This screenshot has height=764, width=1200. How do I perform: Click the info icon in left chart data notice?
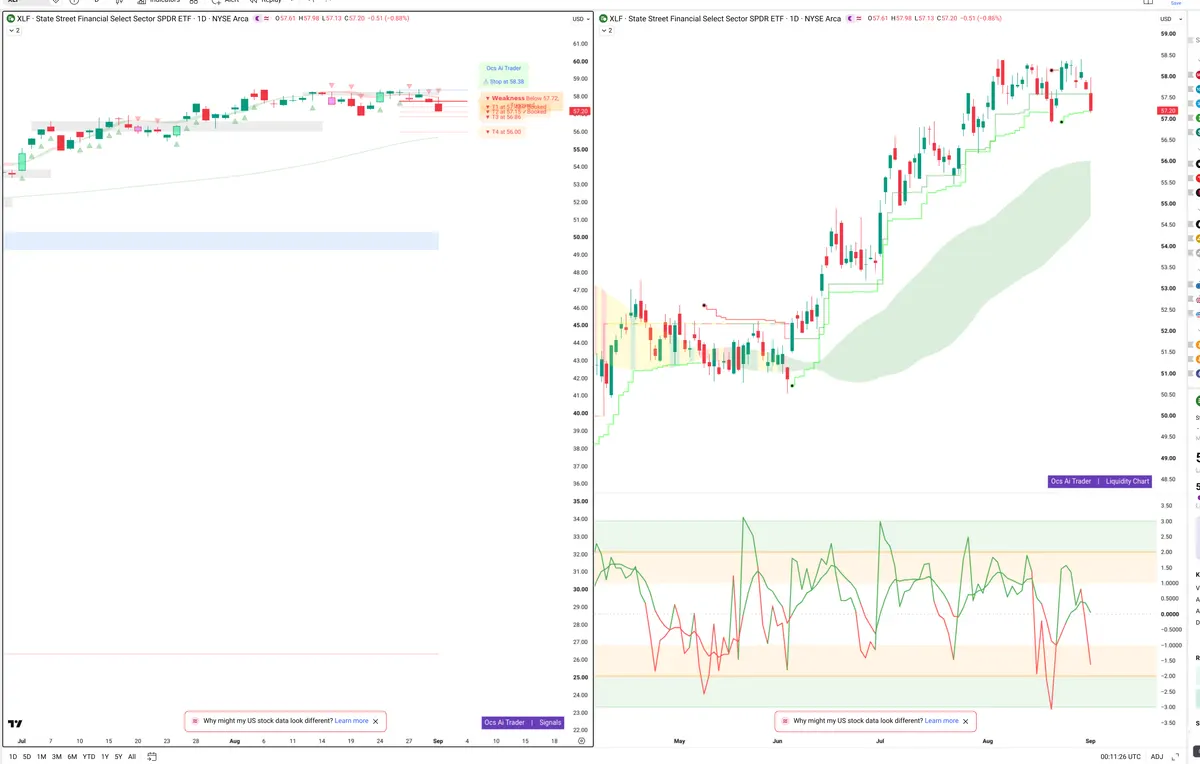[195, 721]
